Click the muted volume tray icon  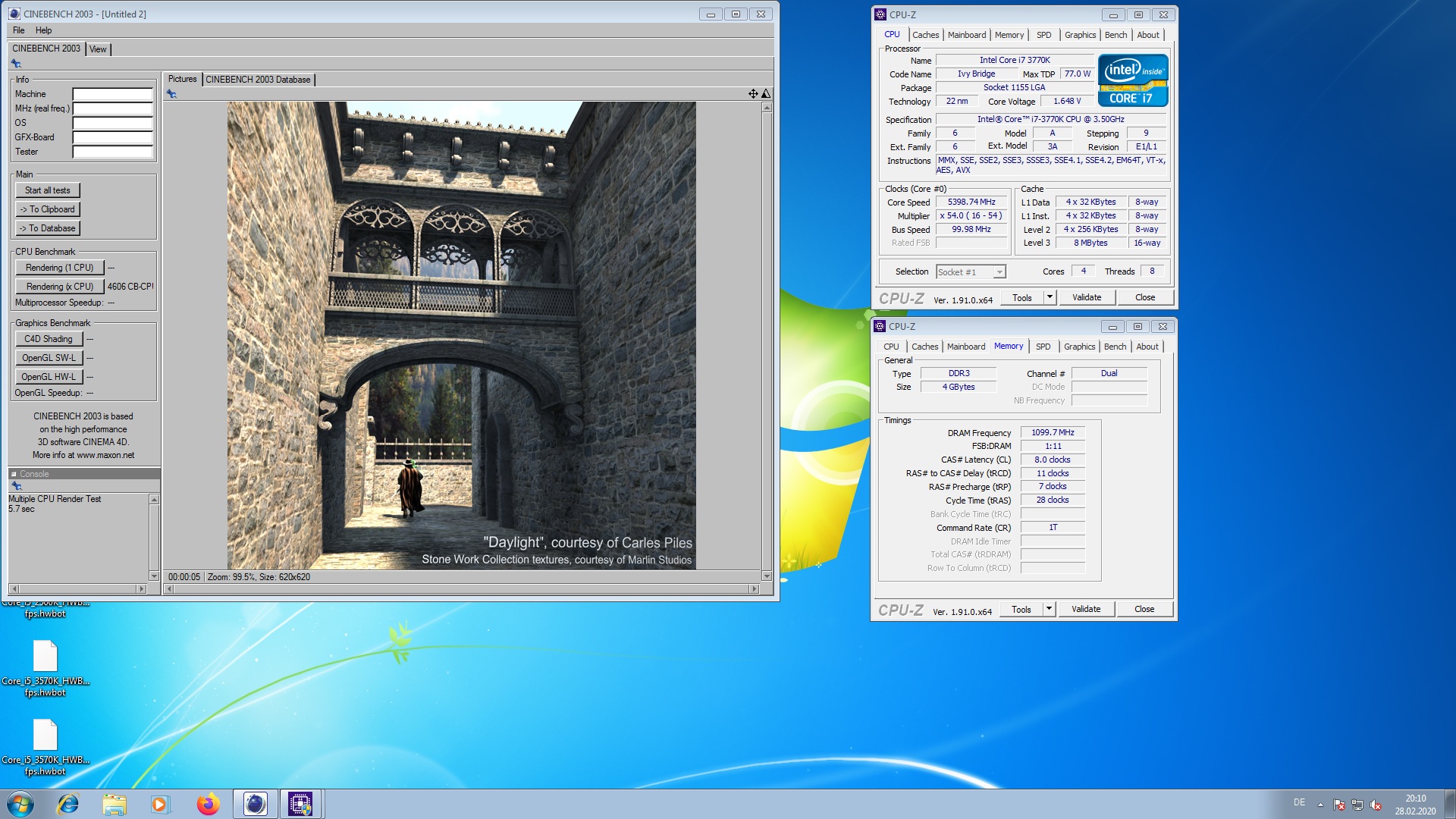[x=1376, y=805]
